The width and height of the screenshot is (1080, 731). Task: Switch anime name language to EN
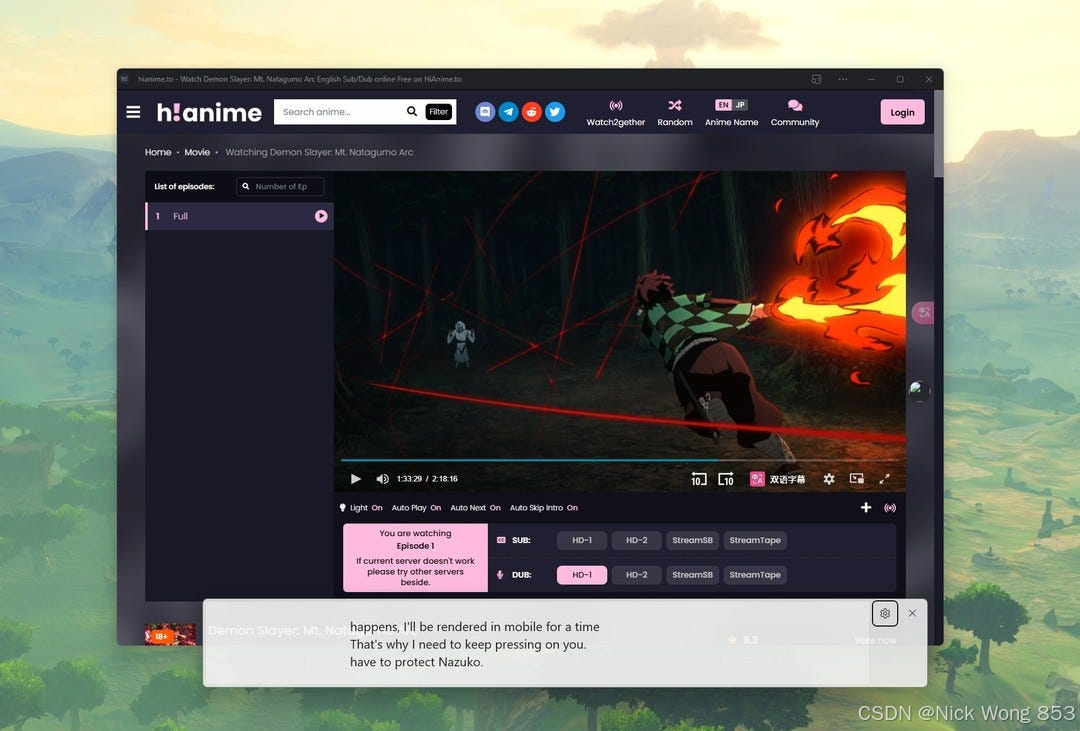pos(723,105)
